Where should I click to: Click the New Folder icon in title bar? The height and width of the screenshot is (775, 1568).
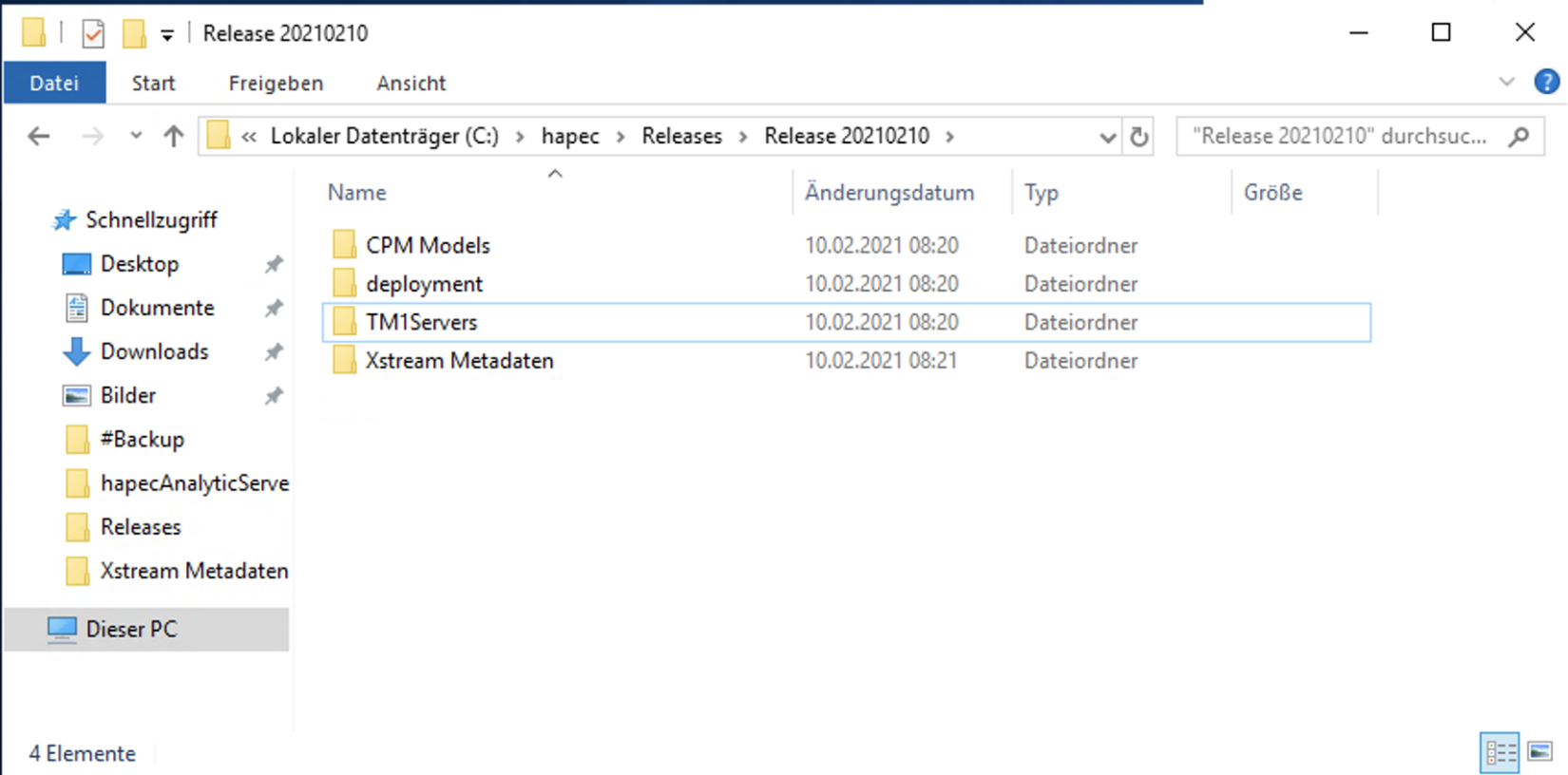[134, 34]
